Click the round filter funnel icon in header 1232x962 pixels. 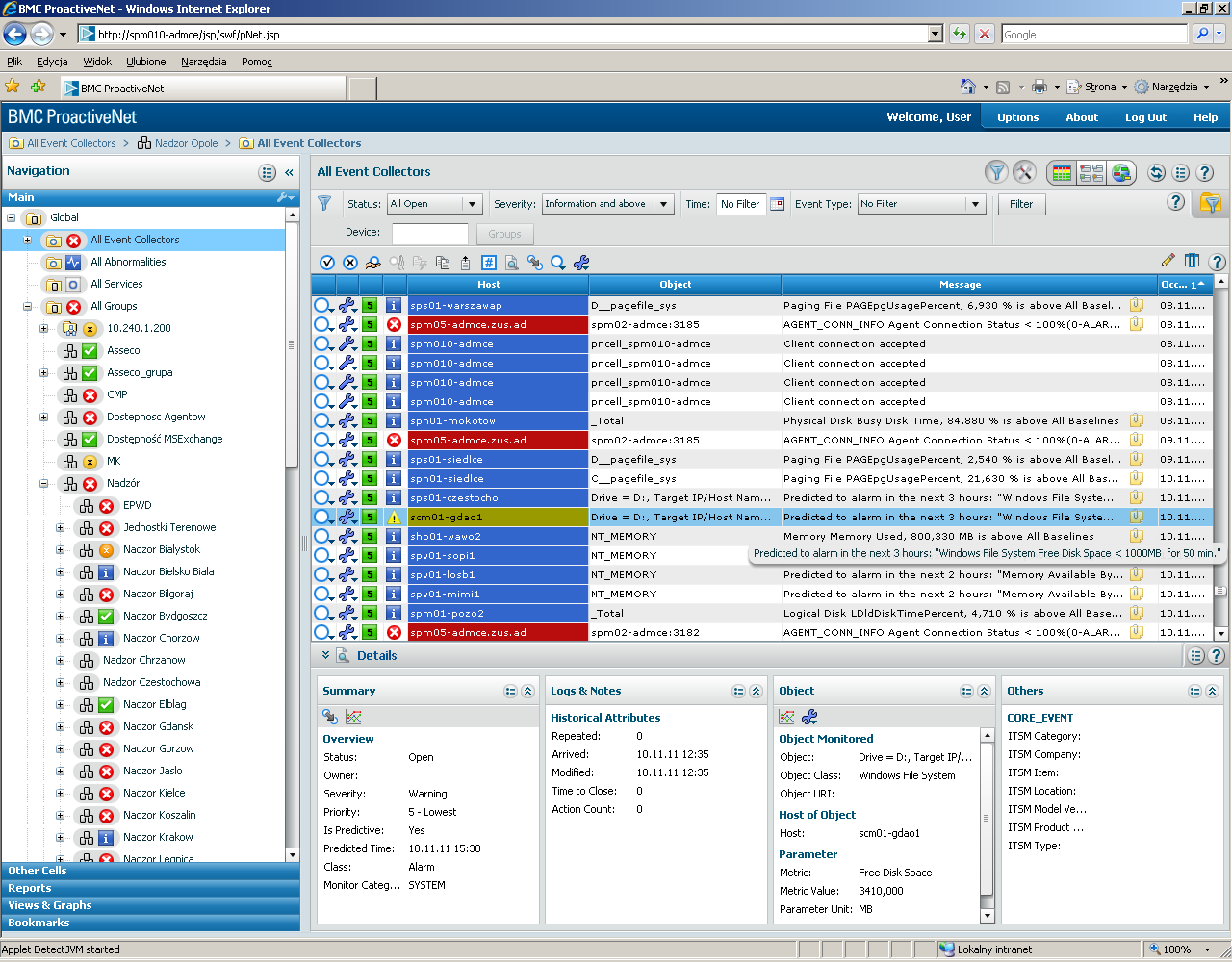[997, 172]
